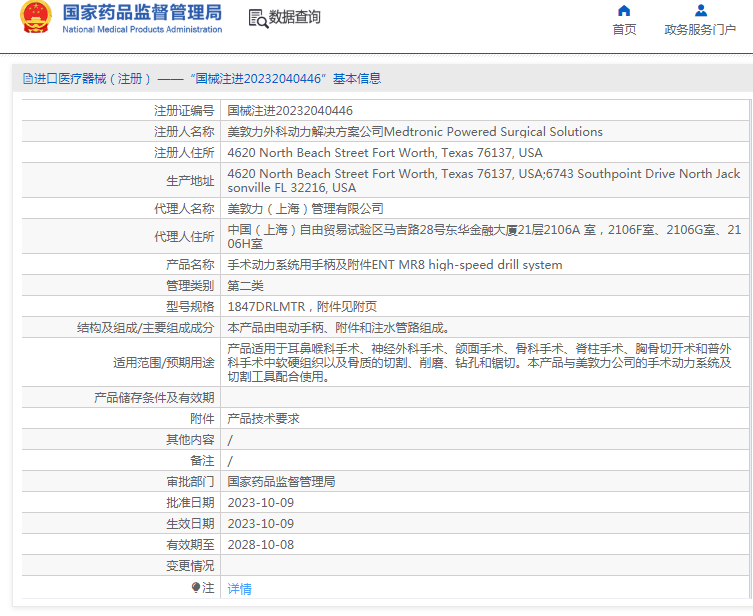Click the 审批部门 row label
The width and height of the screenshot is (753, 616).
[190, 482]
